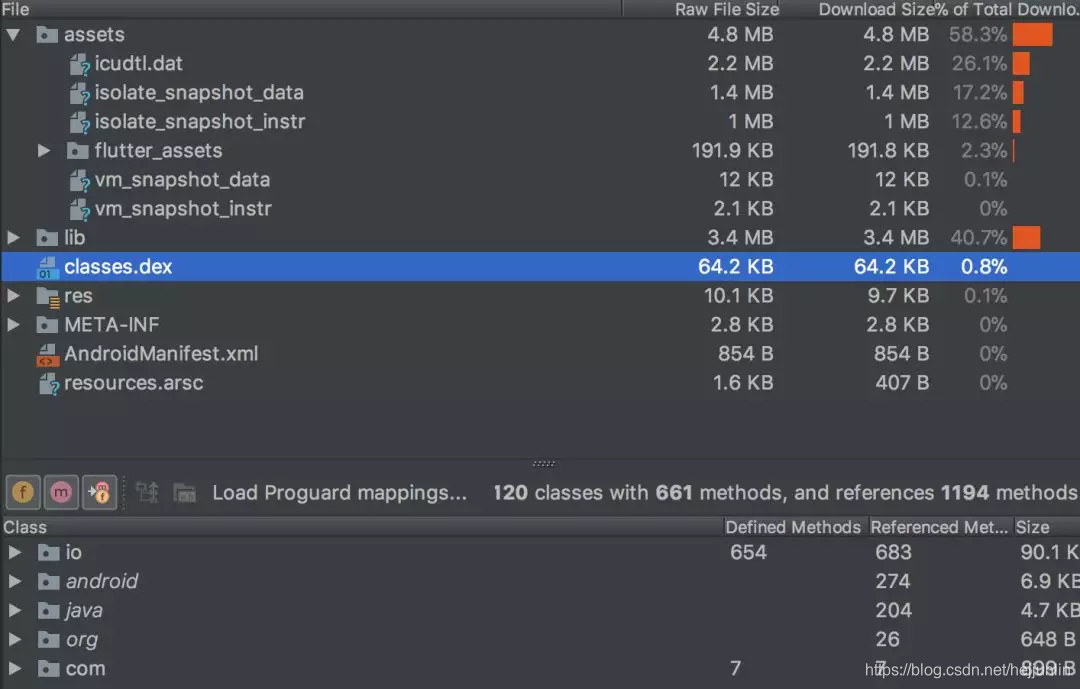The width and height of the screenshot is (1080, 689).
Task: Click the 191.9 KB raw size value
Action: point(732,150)
